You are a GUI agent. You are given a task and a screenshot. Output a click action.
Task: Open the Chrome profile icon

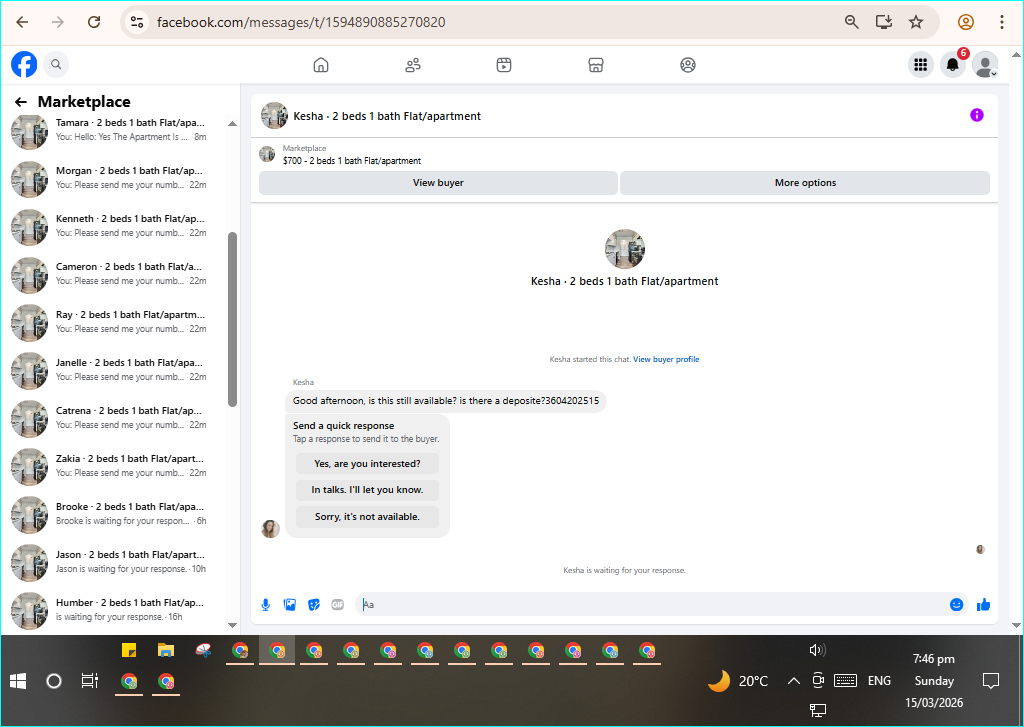pos(966,22)
